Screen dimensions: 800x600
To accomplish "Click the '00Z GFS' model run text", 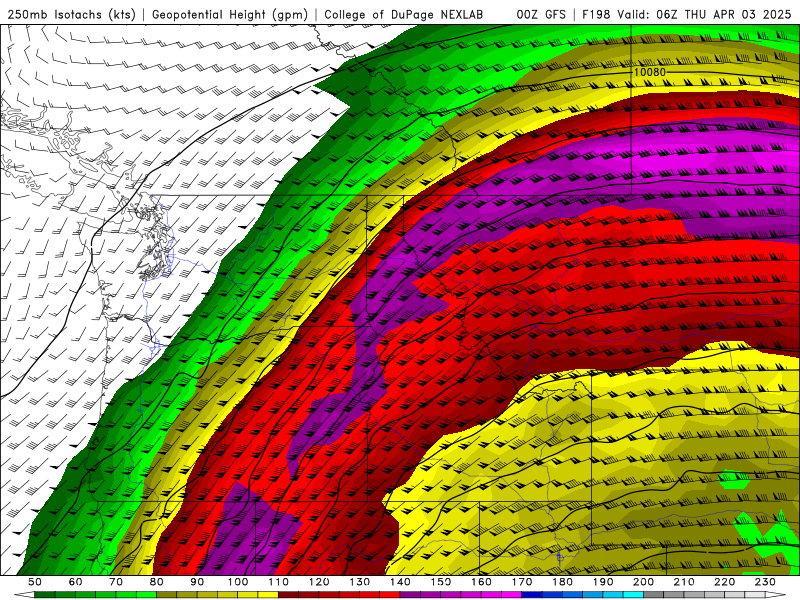I will coord(541,14).
